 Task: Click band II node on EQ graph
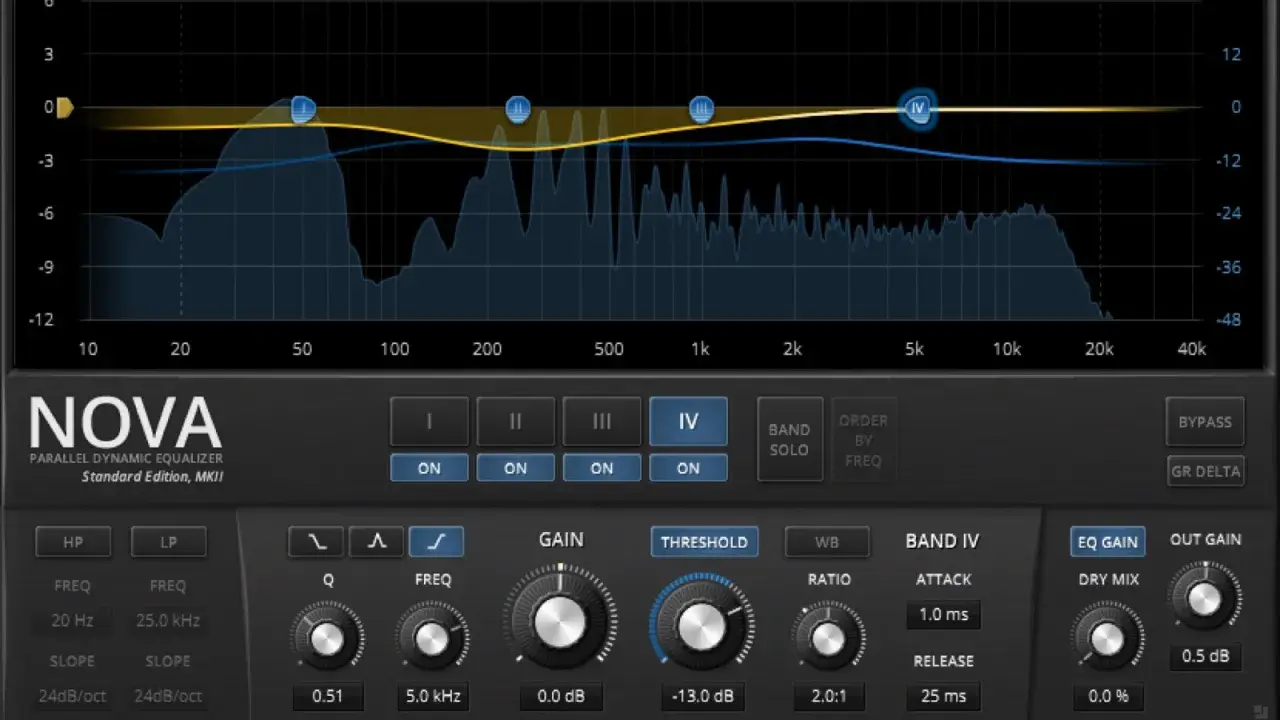click(517, 110)
